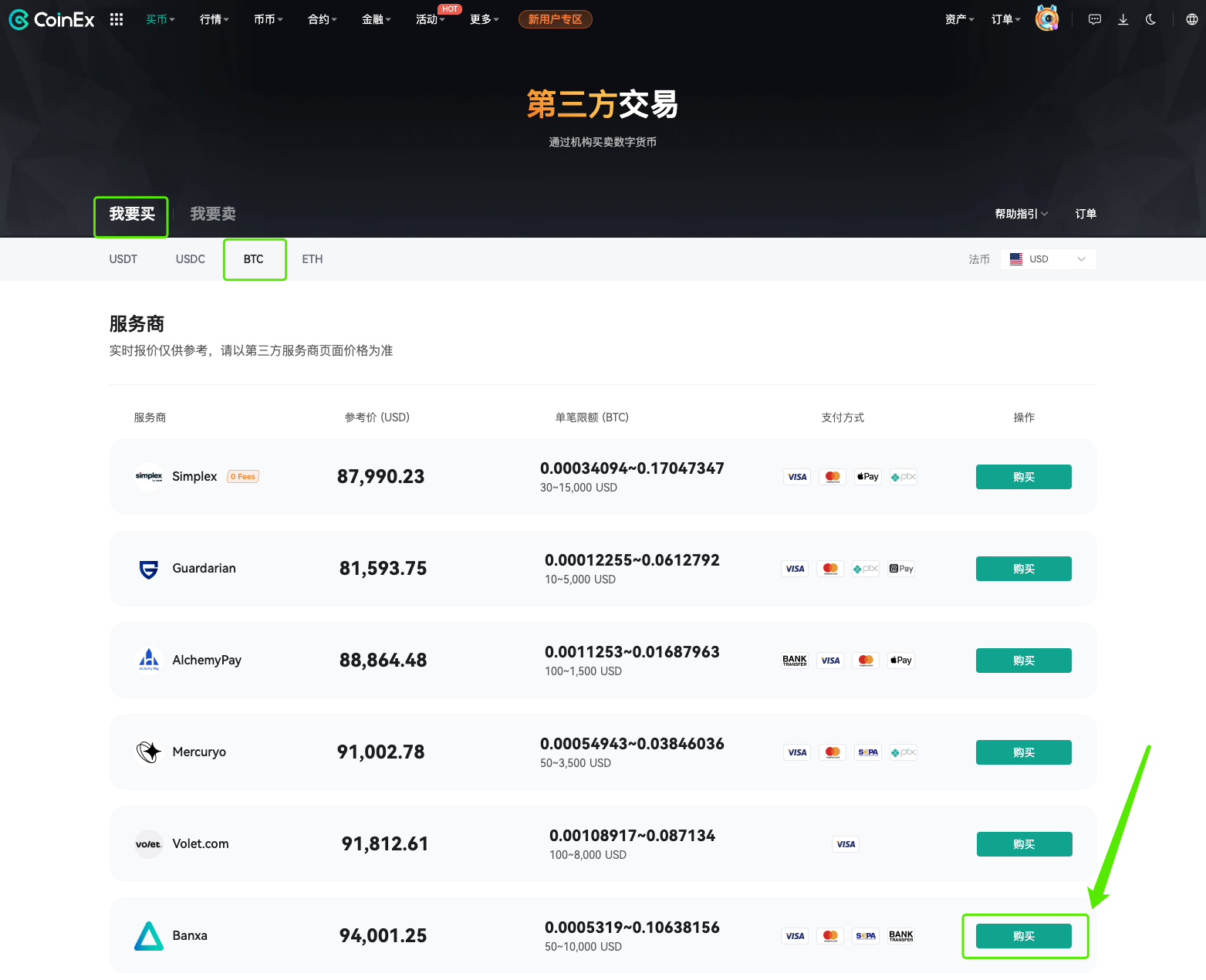Expand the 更多 dropdown menu
1206x980 pixels.
pyautogui.click(x=485, y=19)
